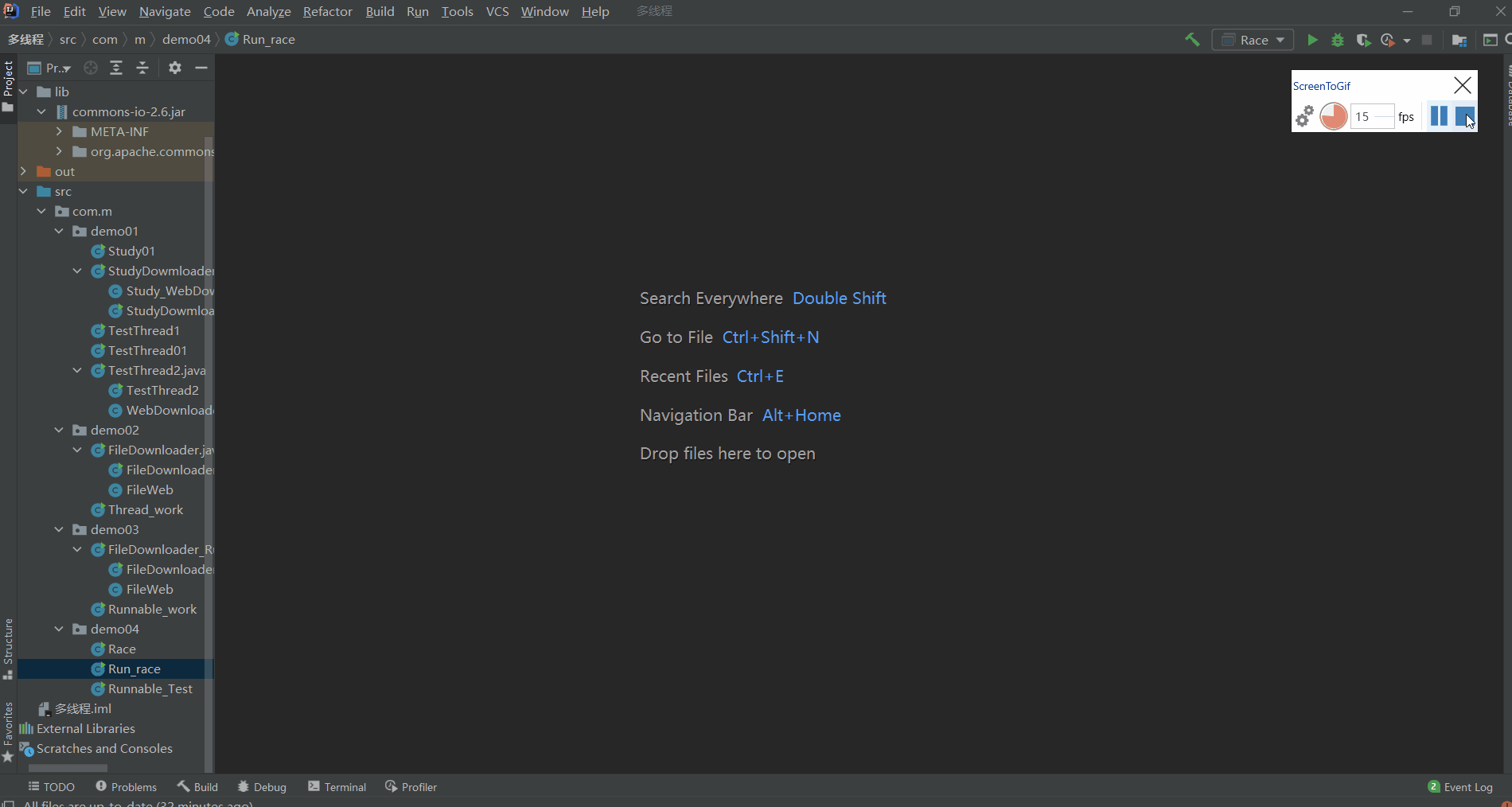Expand the org.apache.commons package
Screen dimensions: 1512x807
(59, 151)
